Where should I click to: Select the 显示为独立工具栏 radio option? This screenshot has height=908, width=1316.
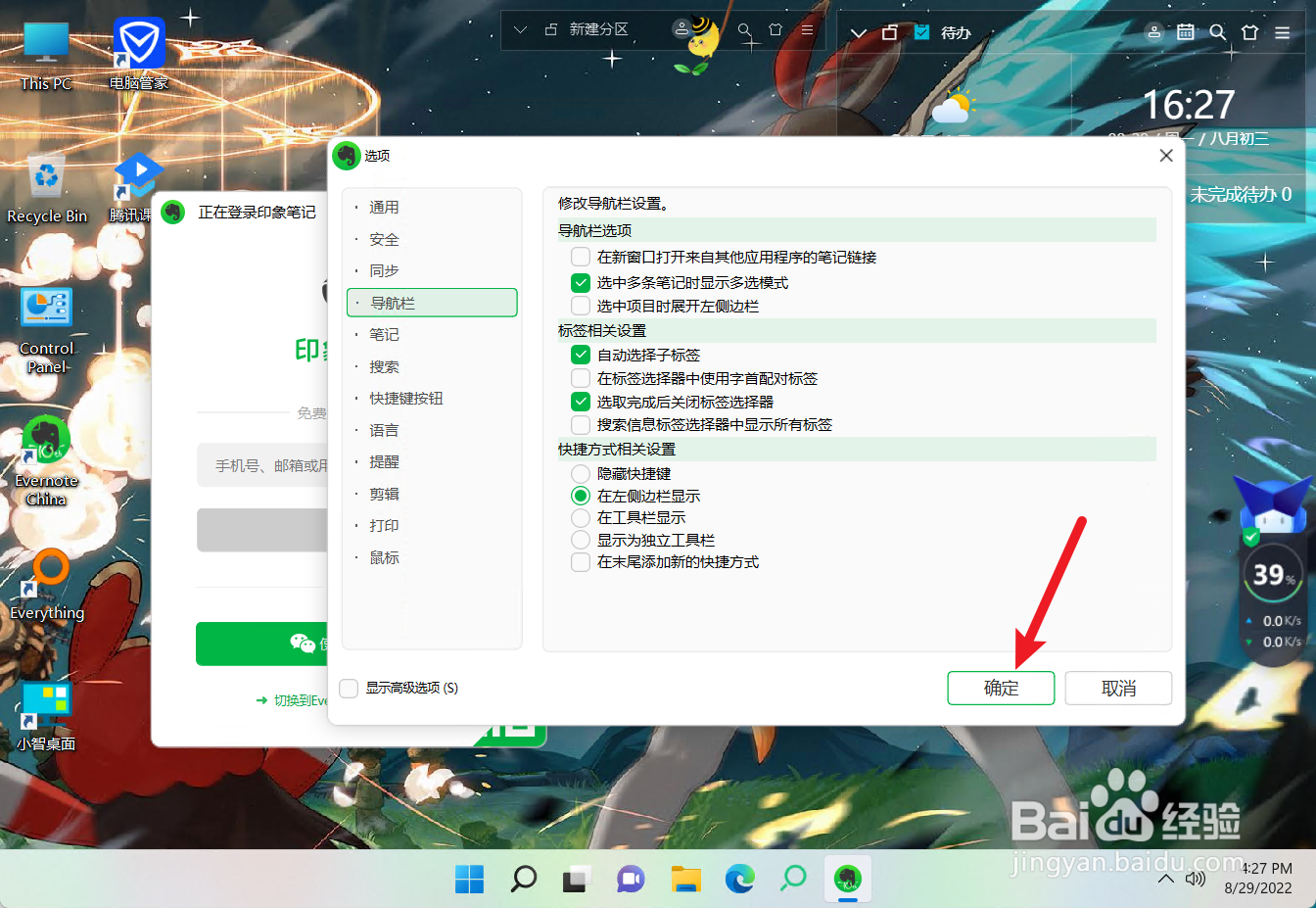point(581,540)
